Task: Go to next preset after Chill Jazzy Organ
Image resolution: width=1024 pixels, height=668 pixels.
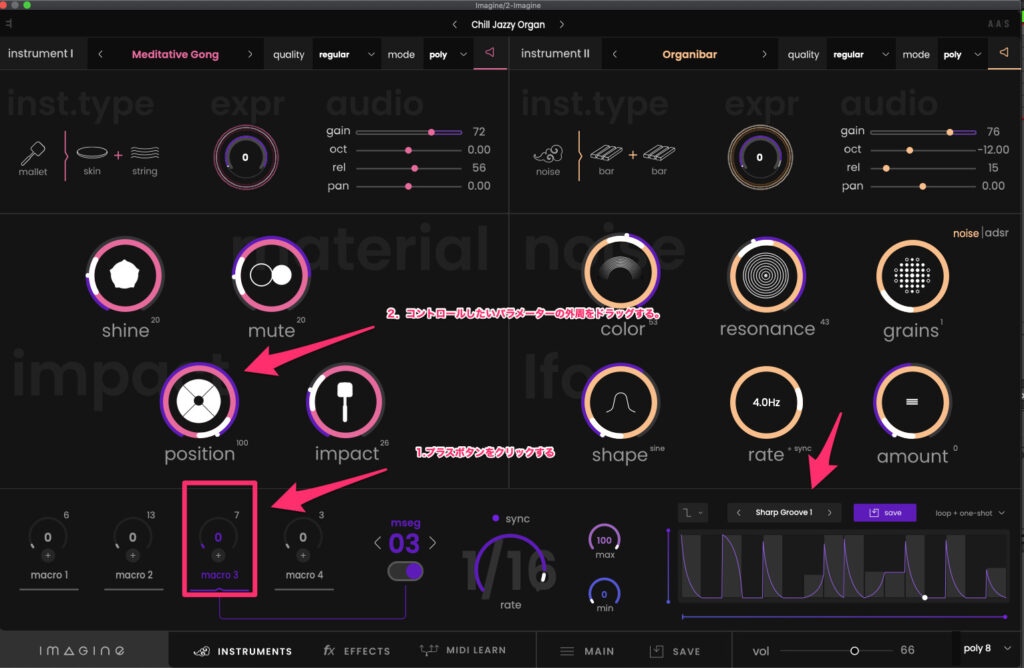Action: [x=561, y=24]
